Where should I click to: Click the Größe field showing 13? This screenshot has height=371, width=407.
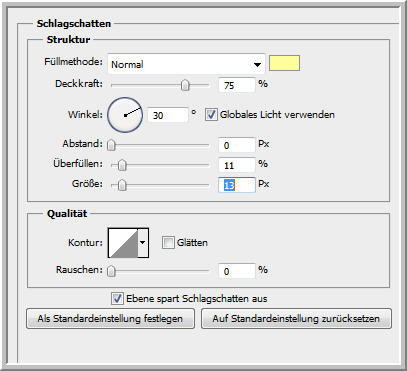(x=236, y=185)
